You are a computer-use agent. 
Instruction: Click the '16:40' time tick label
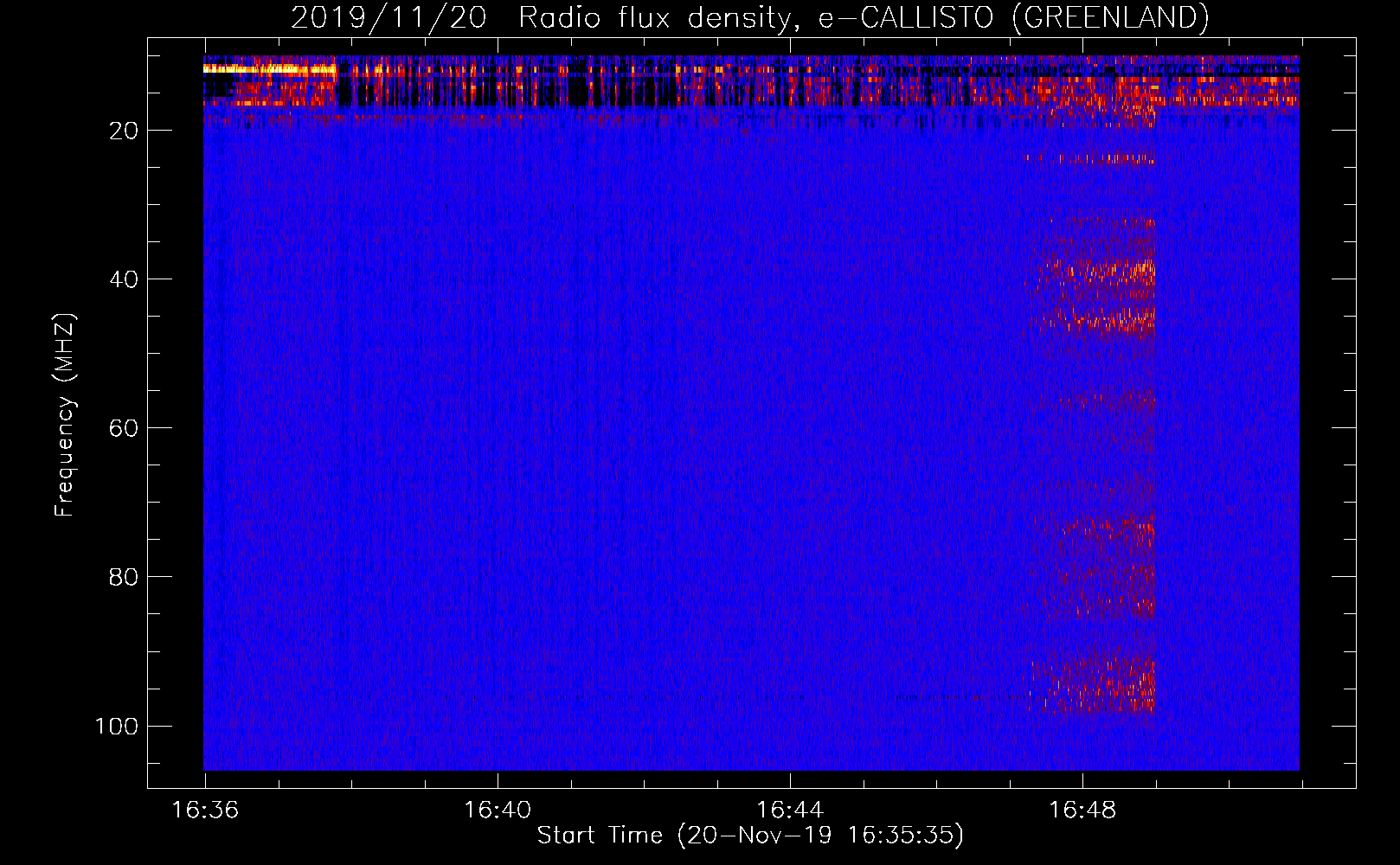pos(498,811)
